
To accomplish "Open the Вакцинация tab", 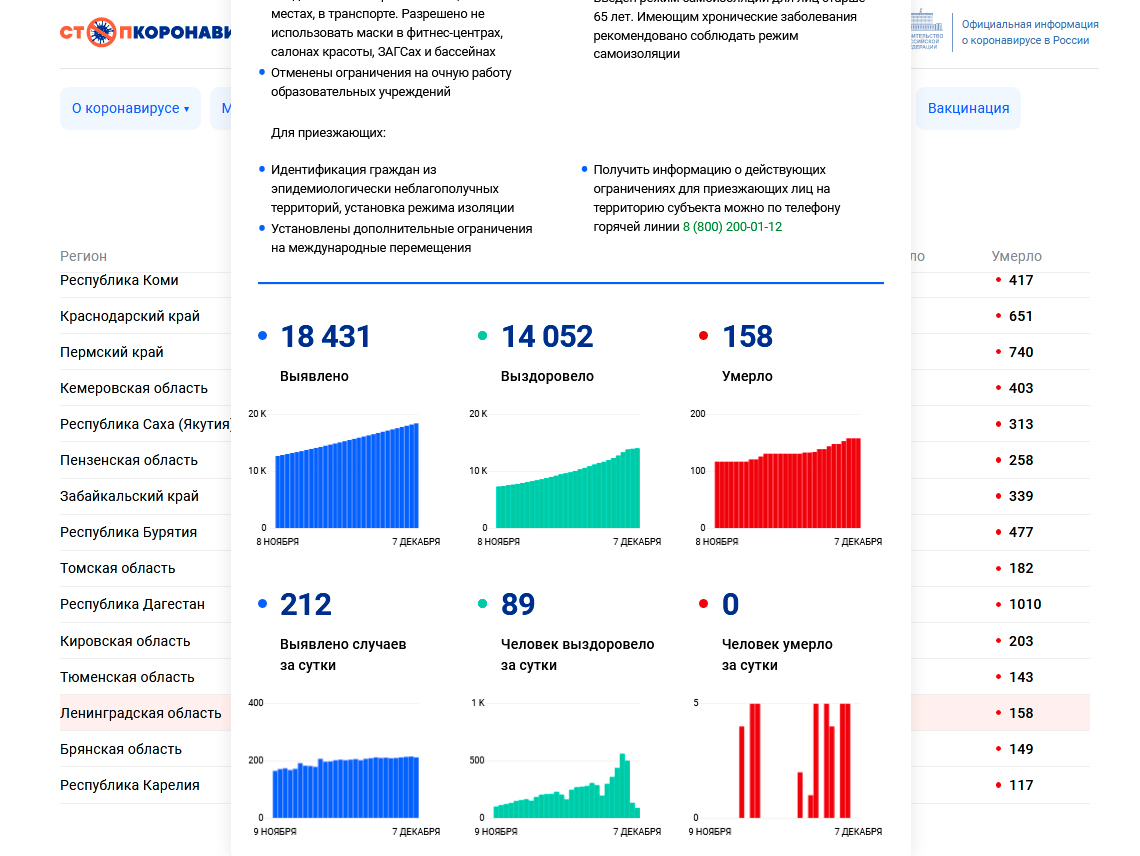I will pyautogui.click(x=968, y=108).
